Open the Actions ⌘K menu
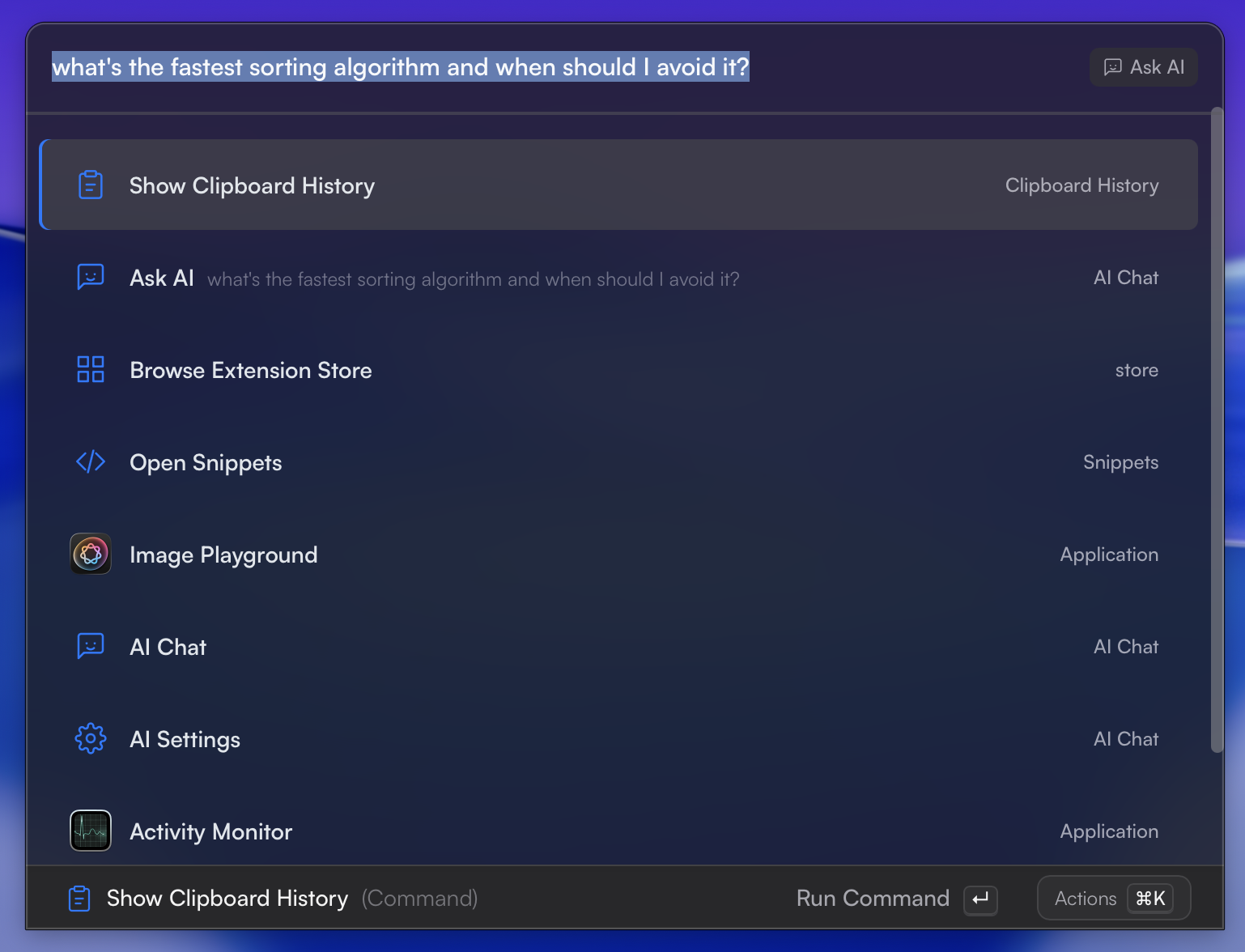The width and height of the screenshot is (1245, 952). point(1113,899)
